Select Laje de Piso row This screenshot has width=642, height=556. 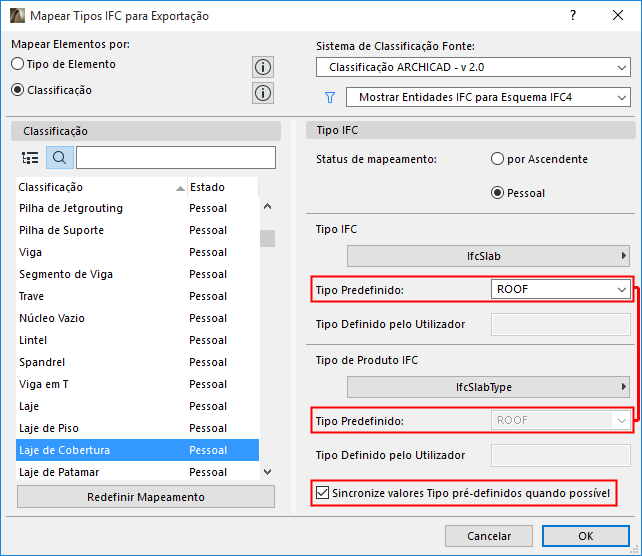point(137,428)
